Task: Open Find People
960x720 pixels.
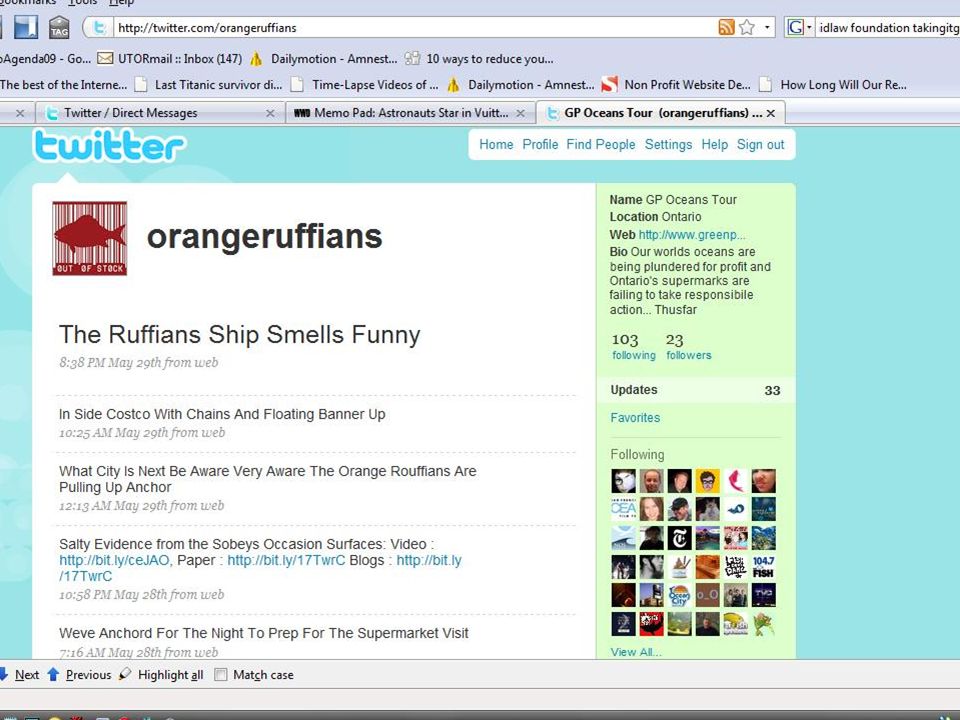Action: coord(601,144)
